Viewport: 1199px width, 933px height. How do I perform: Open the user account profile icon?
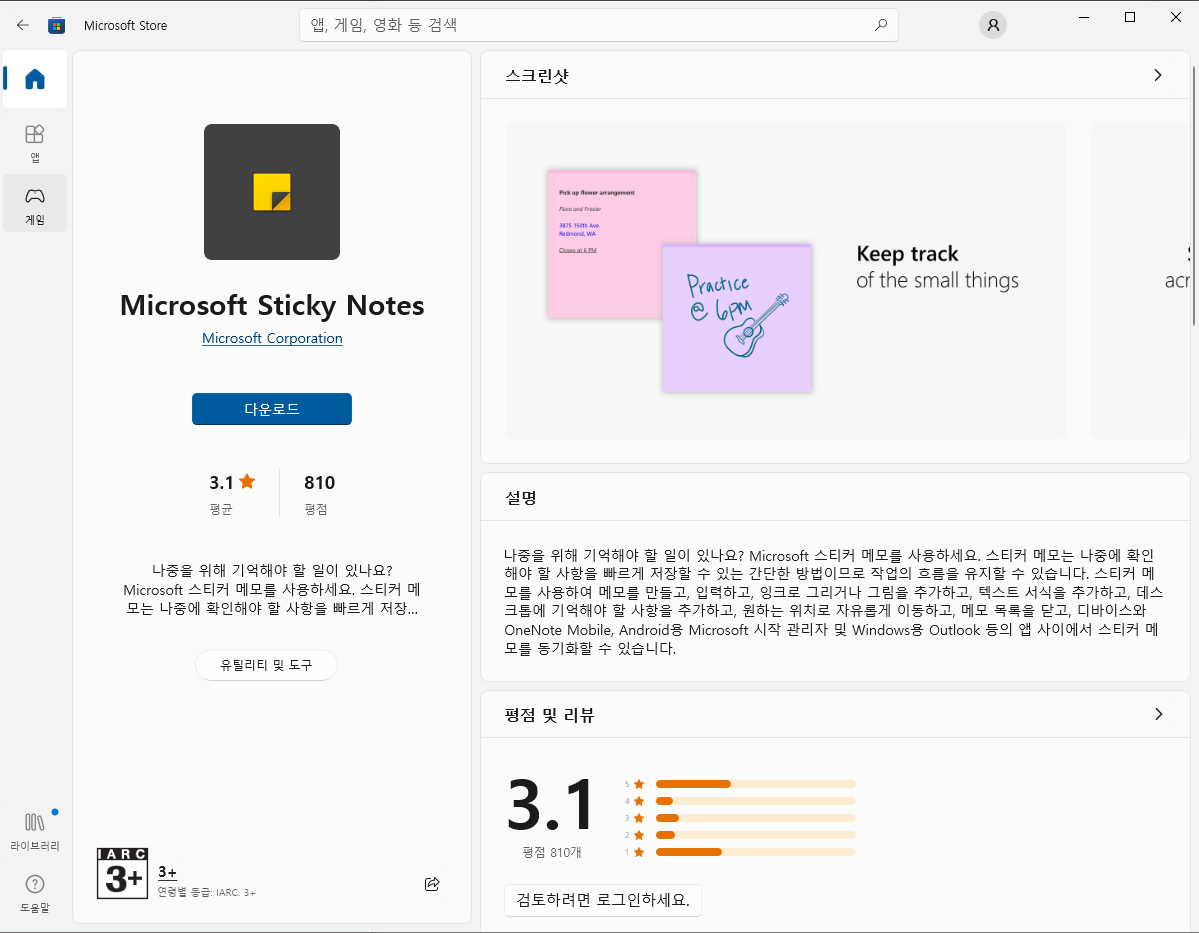pos(993,25)
